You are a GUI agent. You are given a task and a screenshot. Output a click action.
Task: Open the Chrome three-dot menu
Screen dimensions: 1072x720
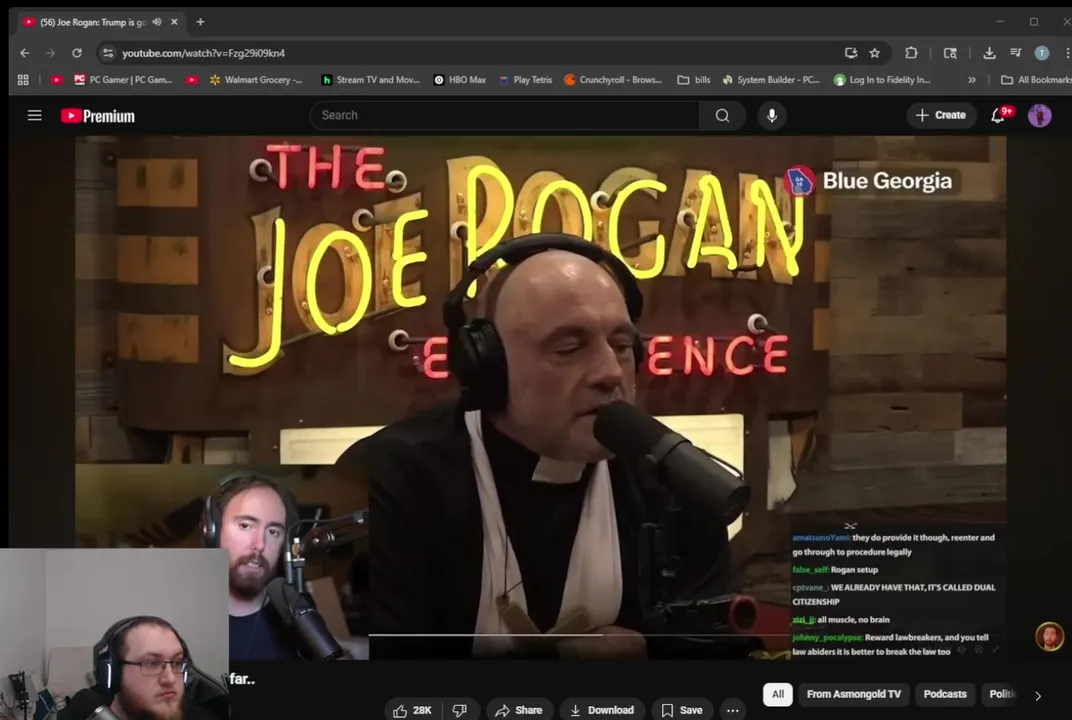(x=1067, y=53)
